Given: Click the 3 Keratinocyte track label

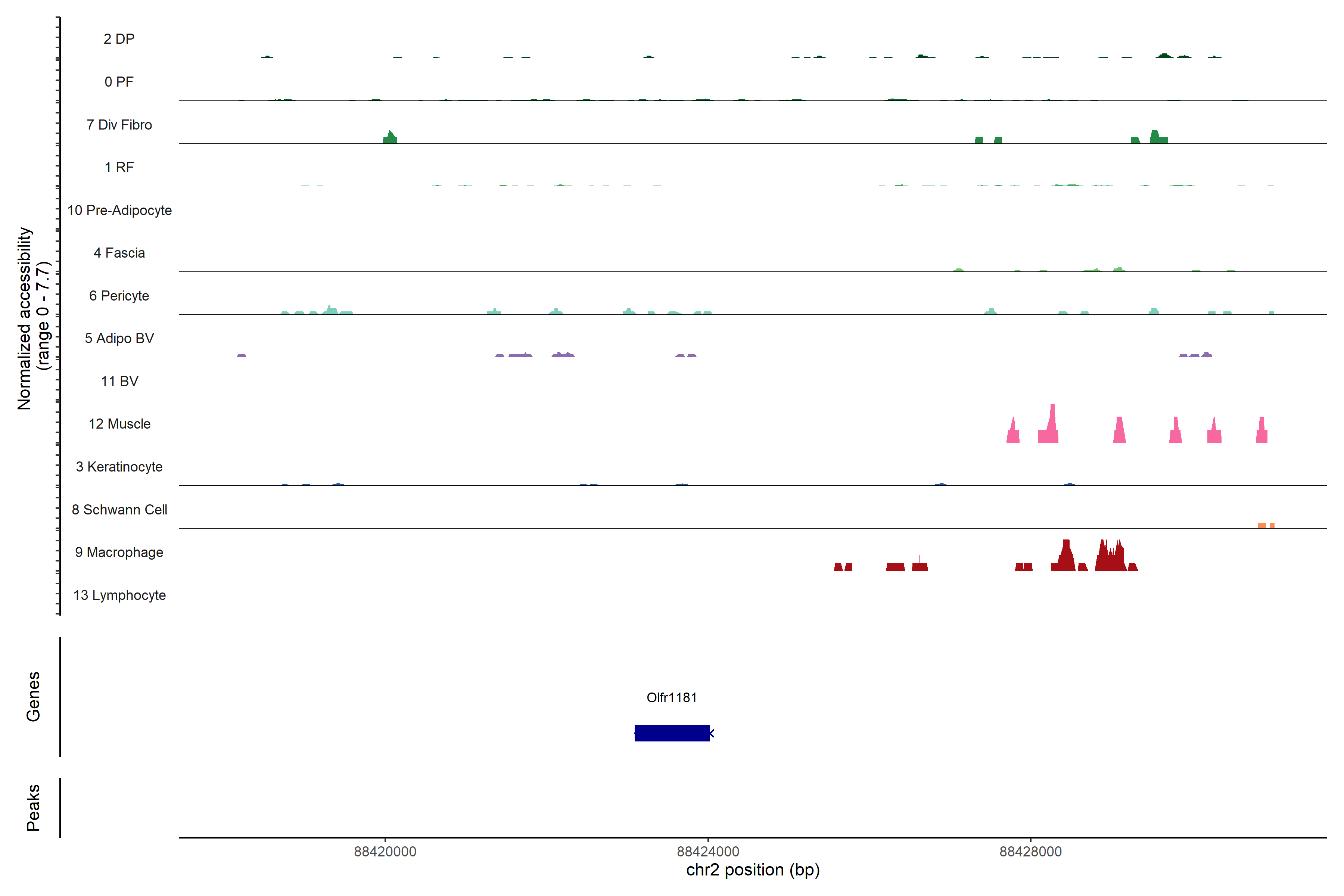Looking at the screenshot, I should pos(119,467).
